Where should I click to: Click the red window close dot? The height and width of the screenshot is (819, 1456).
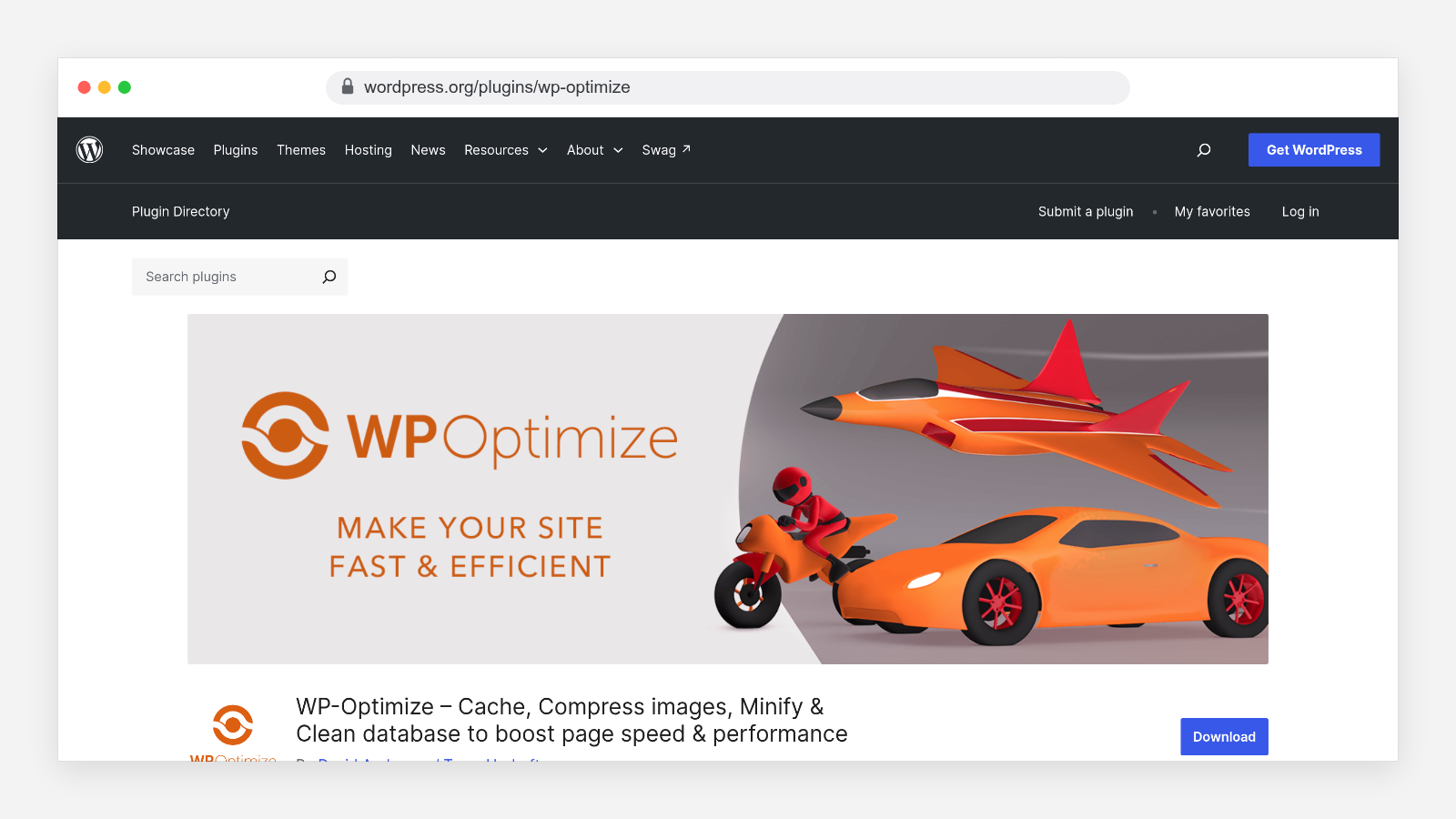click(85, 87)
